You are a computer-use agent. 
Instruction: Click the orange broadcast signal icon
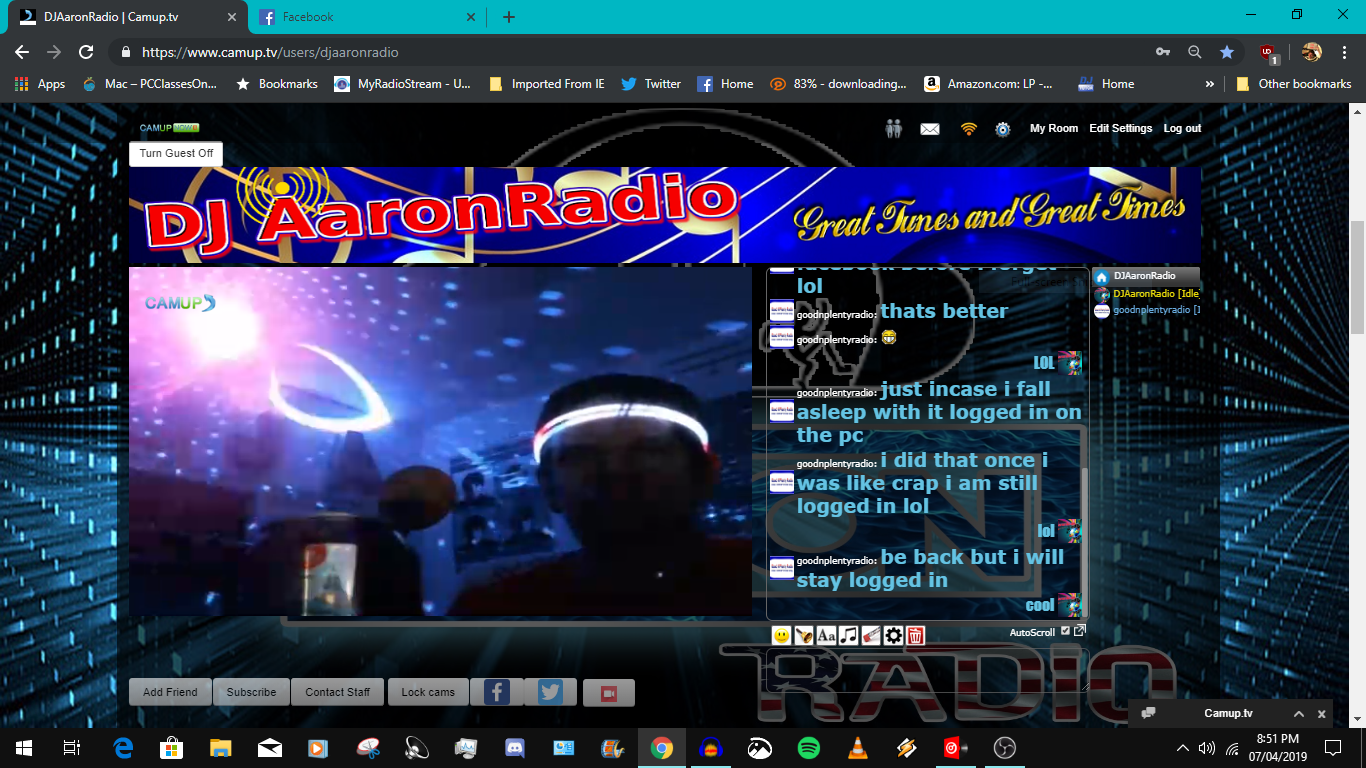967,128
